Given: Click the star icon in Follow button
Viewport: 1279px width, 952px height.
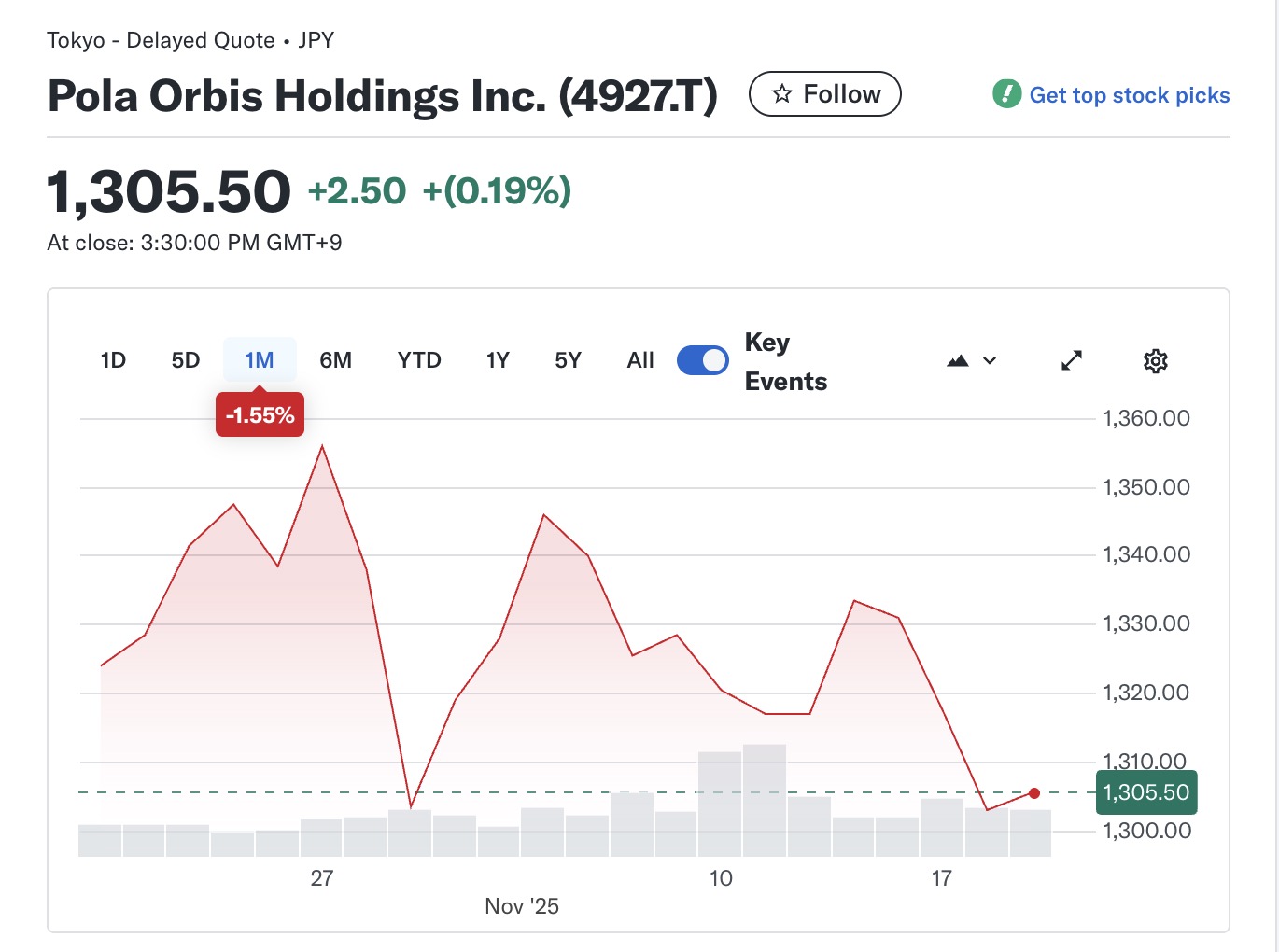Looking at the screenshot, I should point(782,94).
